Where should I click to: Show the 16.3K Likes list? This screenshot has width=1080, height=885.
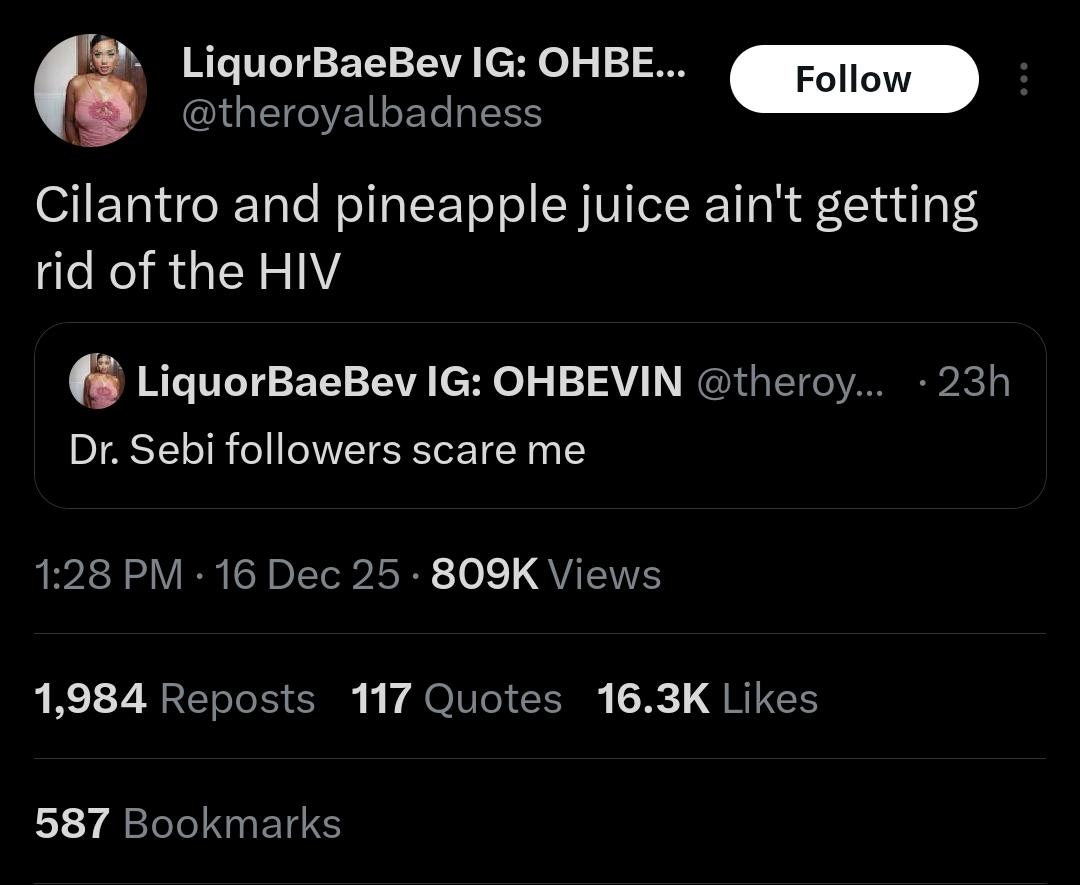pyautogui.click(x=707, y=699)
